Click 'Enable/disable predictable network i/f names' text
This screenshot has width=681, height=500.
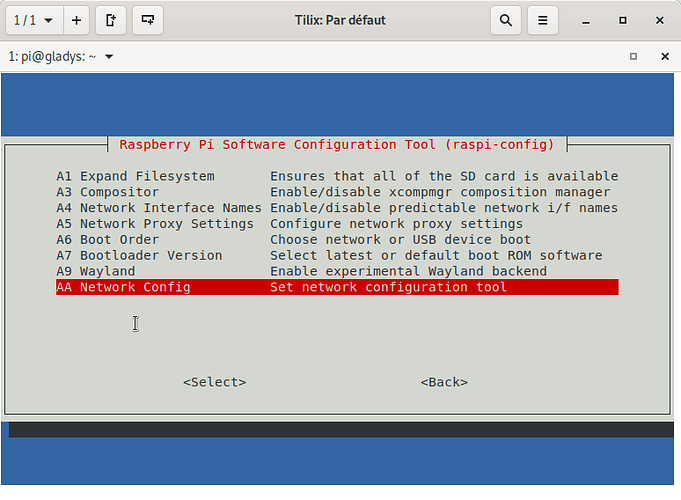444,208
